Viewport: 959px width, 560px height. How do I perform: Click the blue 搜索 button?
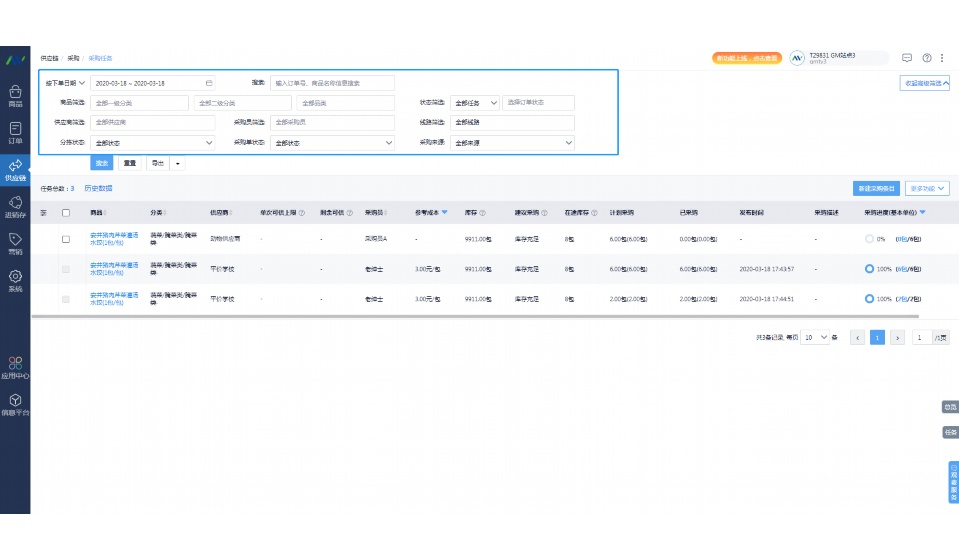101,163
